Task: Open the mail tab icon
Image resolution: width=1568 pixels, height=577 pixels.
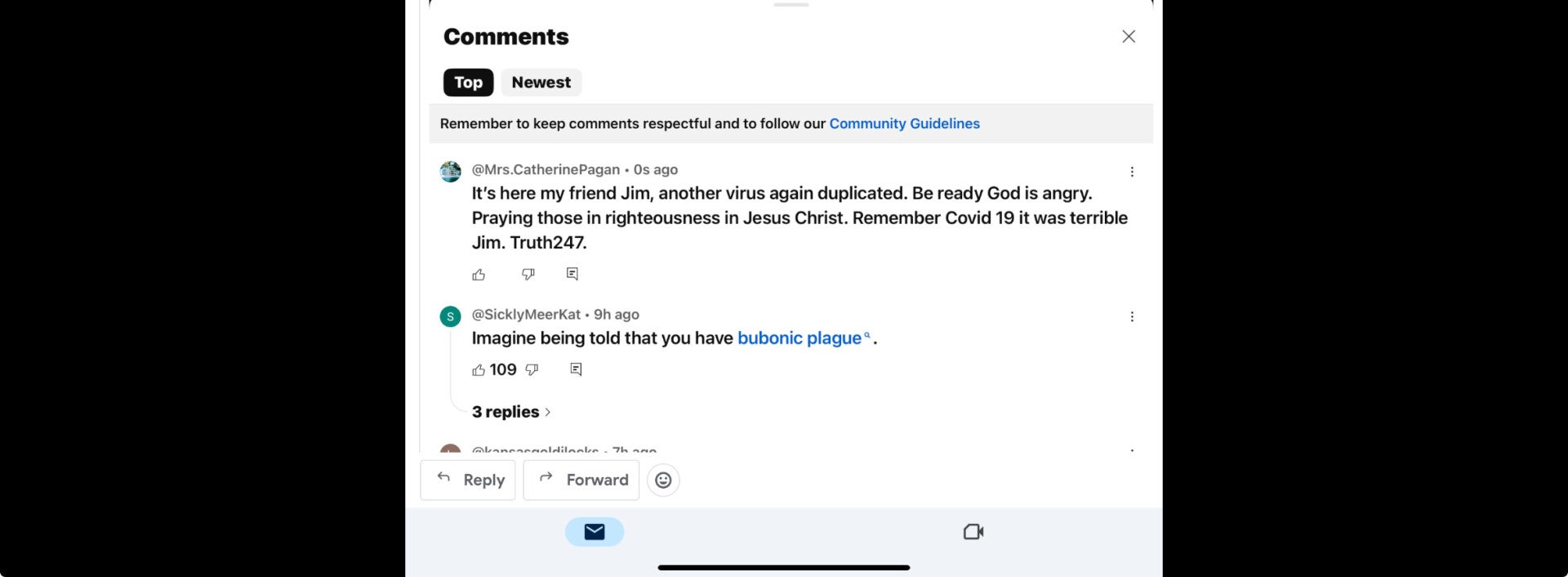Action: click(x=595, y=532)
